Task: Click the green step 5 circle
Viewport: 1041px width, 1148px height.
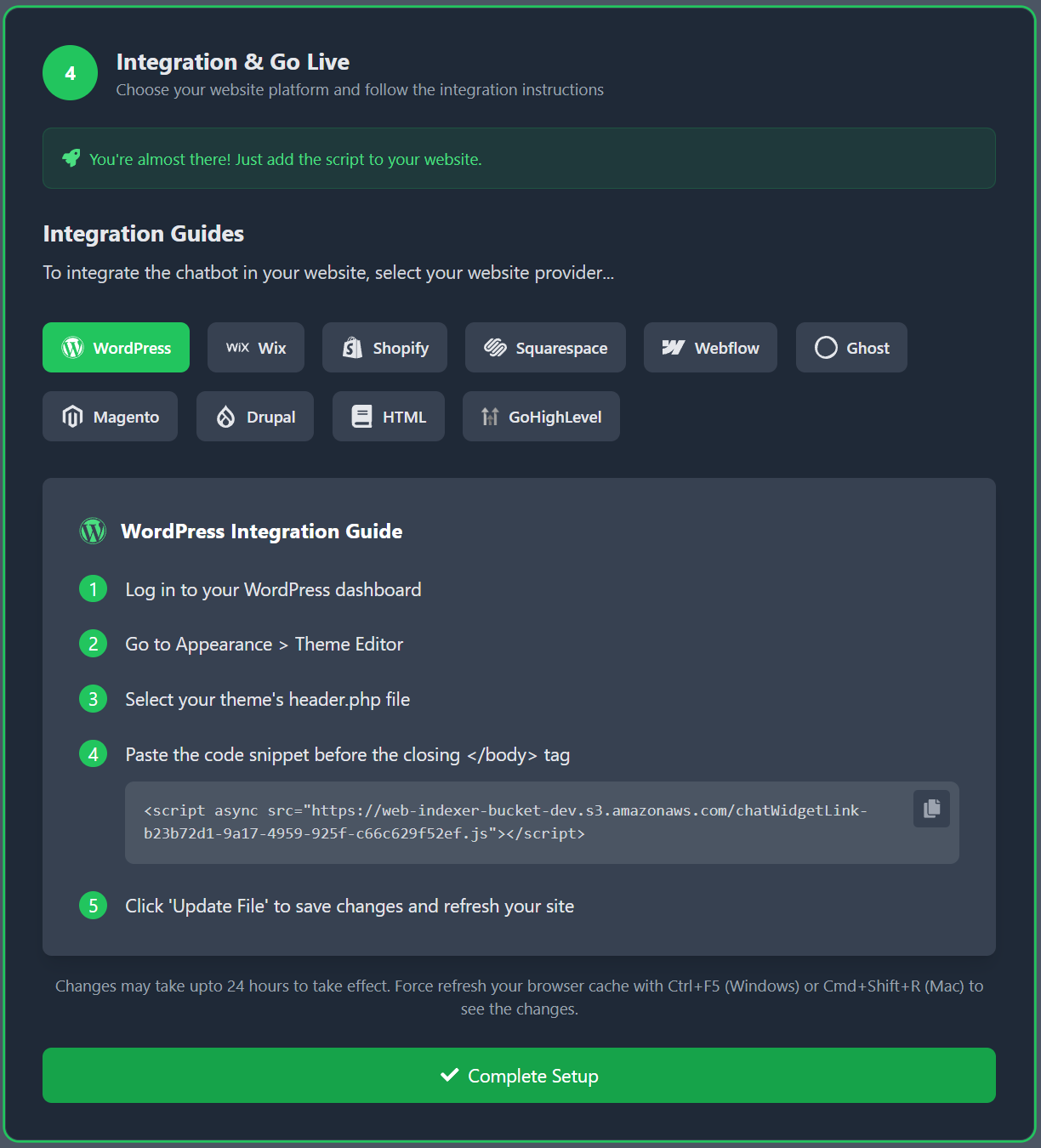Action: click(93, 906)
